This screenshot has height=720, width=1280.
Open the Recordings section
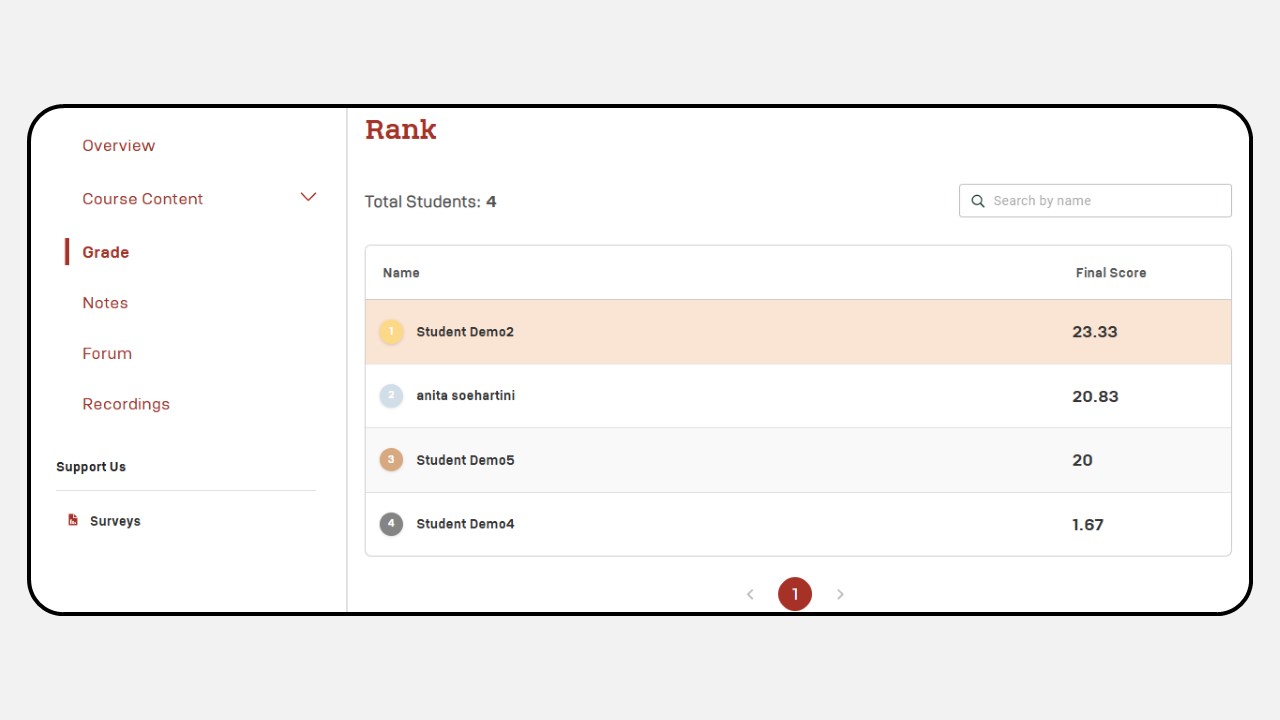(x=126, y=404)
